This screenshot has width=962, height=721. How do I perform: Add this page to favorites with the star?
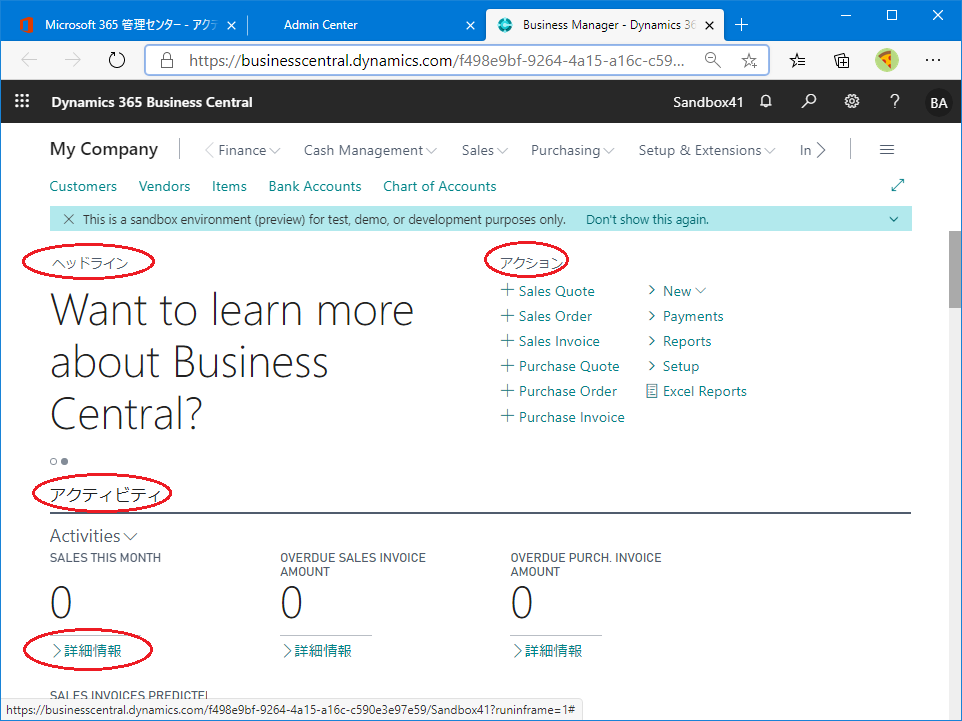tap(749, 60)
